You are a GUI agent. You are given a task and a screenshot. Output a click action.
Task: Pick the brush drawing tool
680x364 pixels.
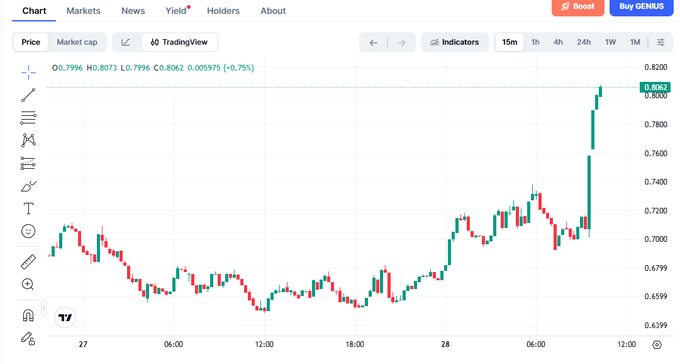(28, 186)
